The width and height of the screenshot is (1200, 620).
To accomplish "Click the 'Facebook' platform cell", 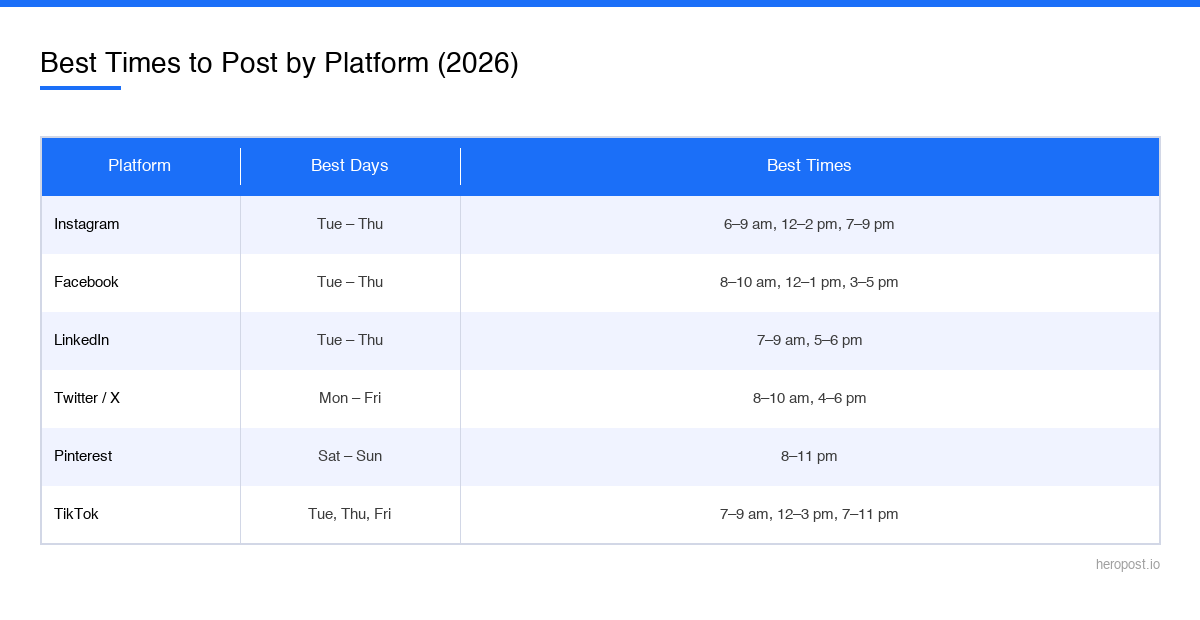I will click(140, 283).
